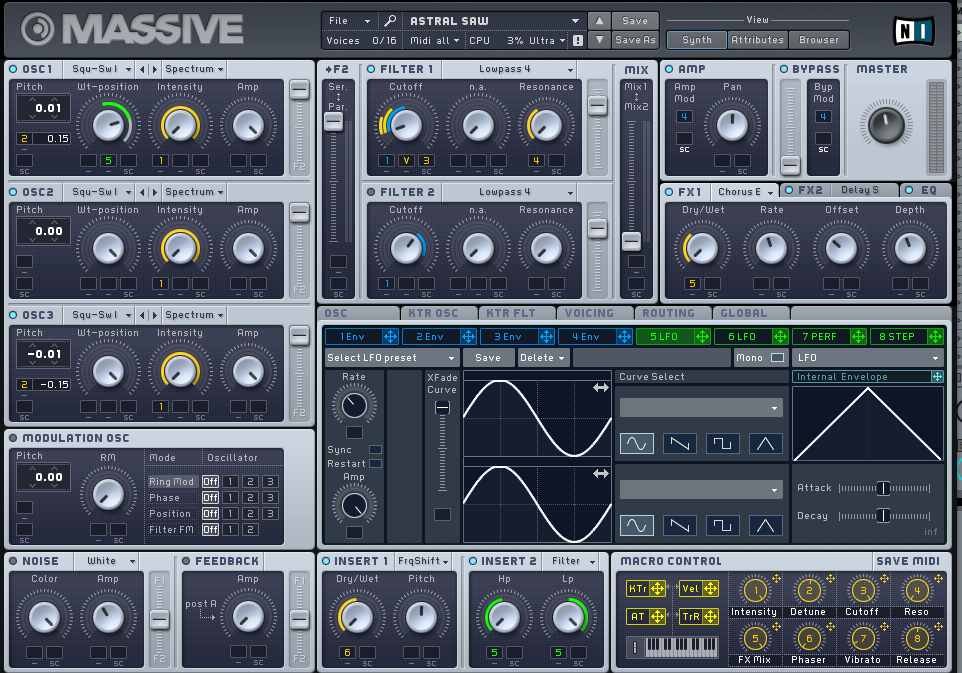Switch to the Attributes view

757,40
